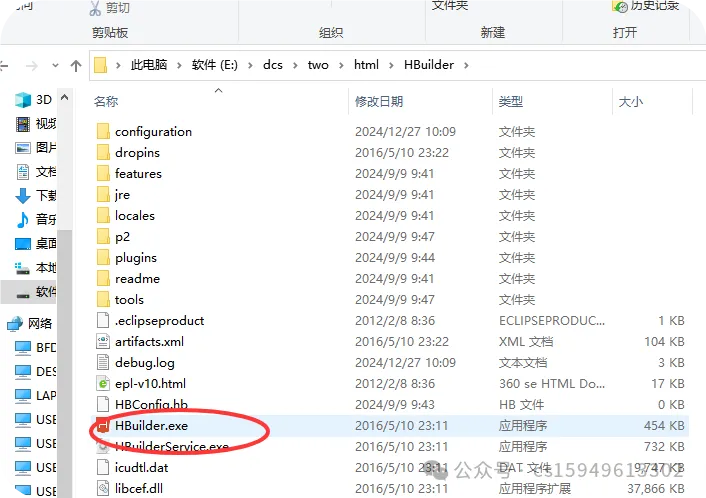Image resolution: width=706 pixels, height=498 pixels.
Task: Click the jre folder icon
Action: (103, 195)
